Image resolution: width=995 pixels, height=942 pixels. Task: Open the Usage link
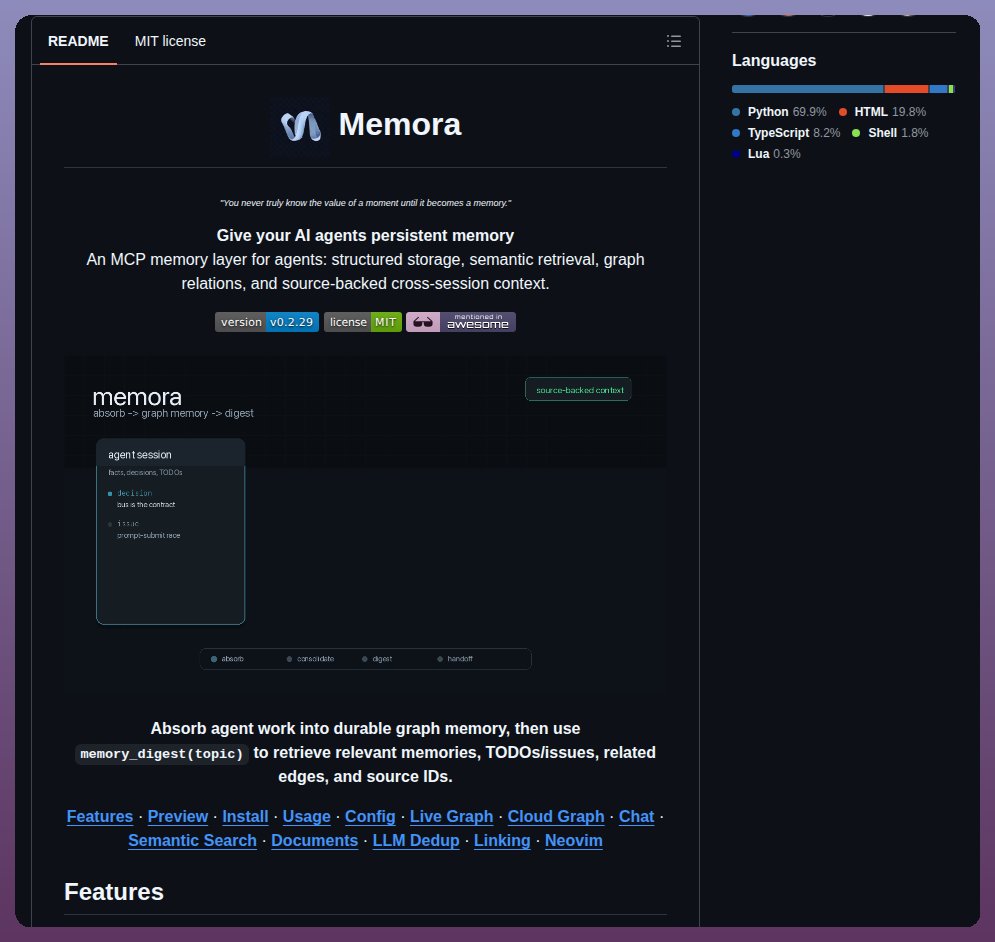[306, 816]
